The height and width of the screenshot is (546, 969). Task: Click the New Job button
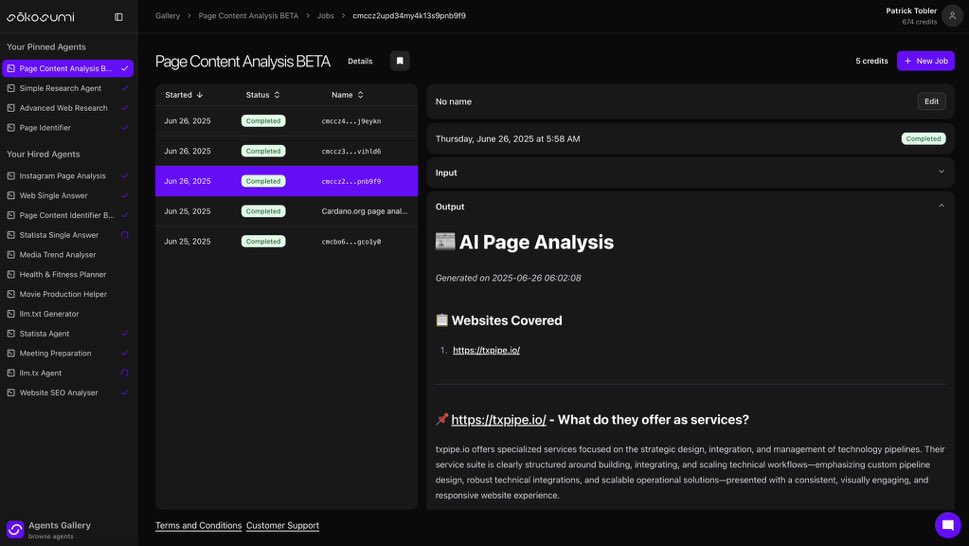(926, 61)
